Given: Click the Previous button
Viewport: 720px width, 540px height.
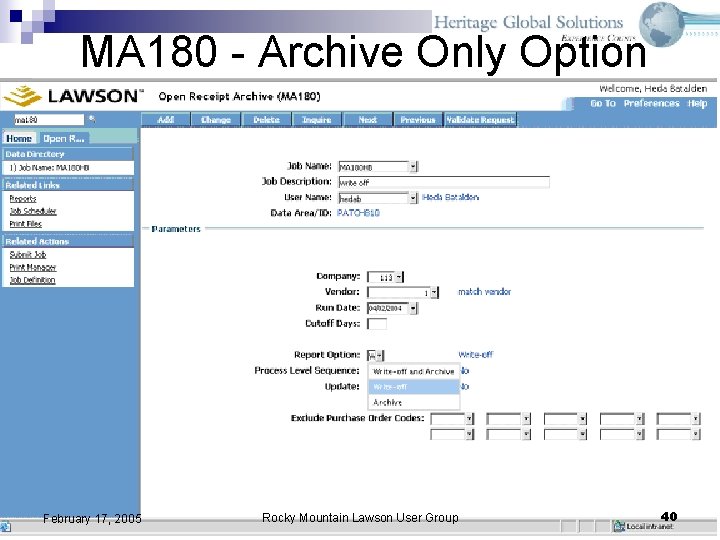Looking at the screenshot, I should 418,119.
